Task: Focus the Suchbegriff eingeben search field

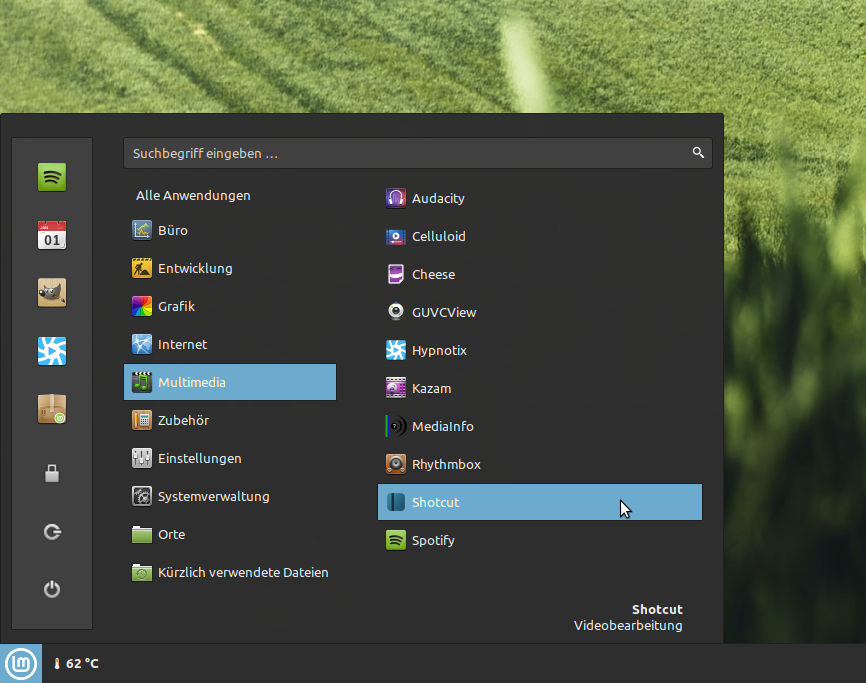Action: tap(400, 153)
